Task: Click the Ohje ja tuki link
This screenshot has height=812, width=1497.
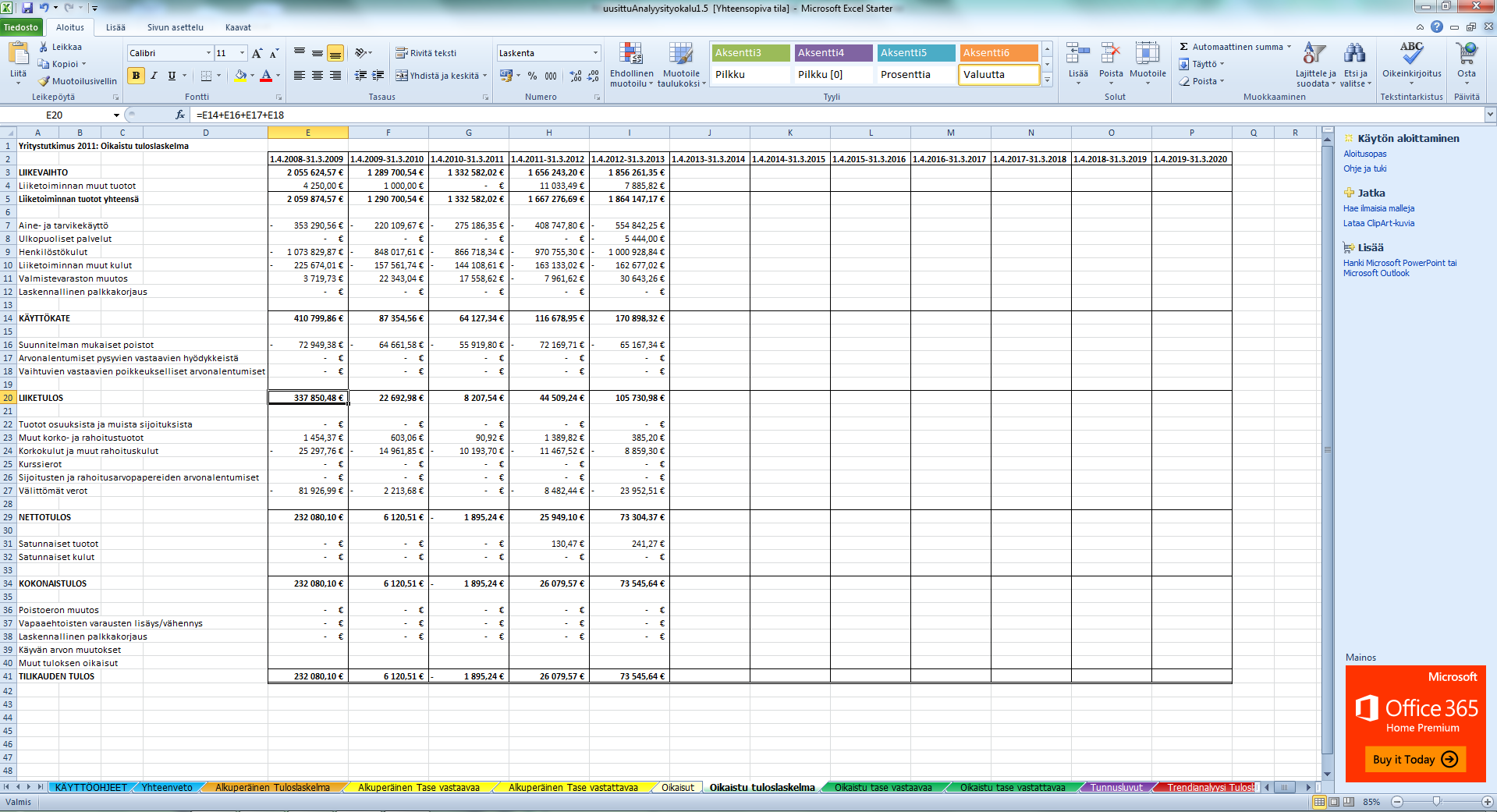Action: pyautogui.click(x=1365, y=168)
